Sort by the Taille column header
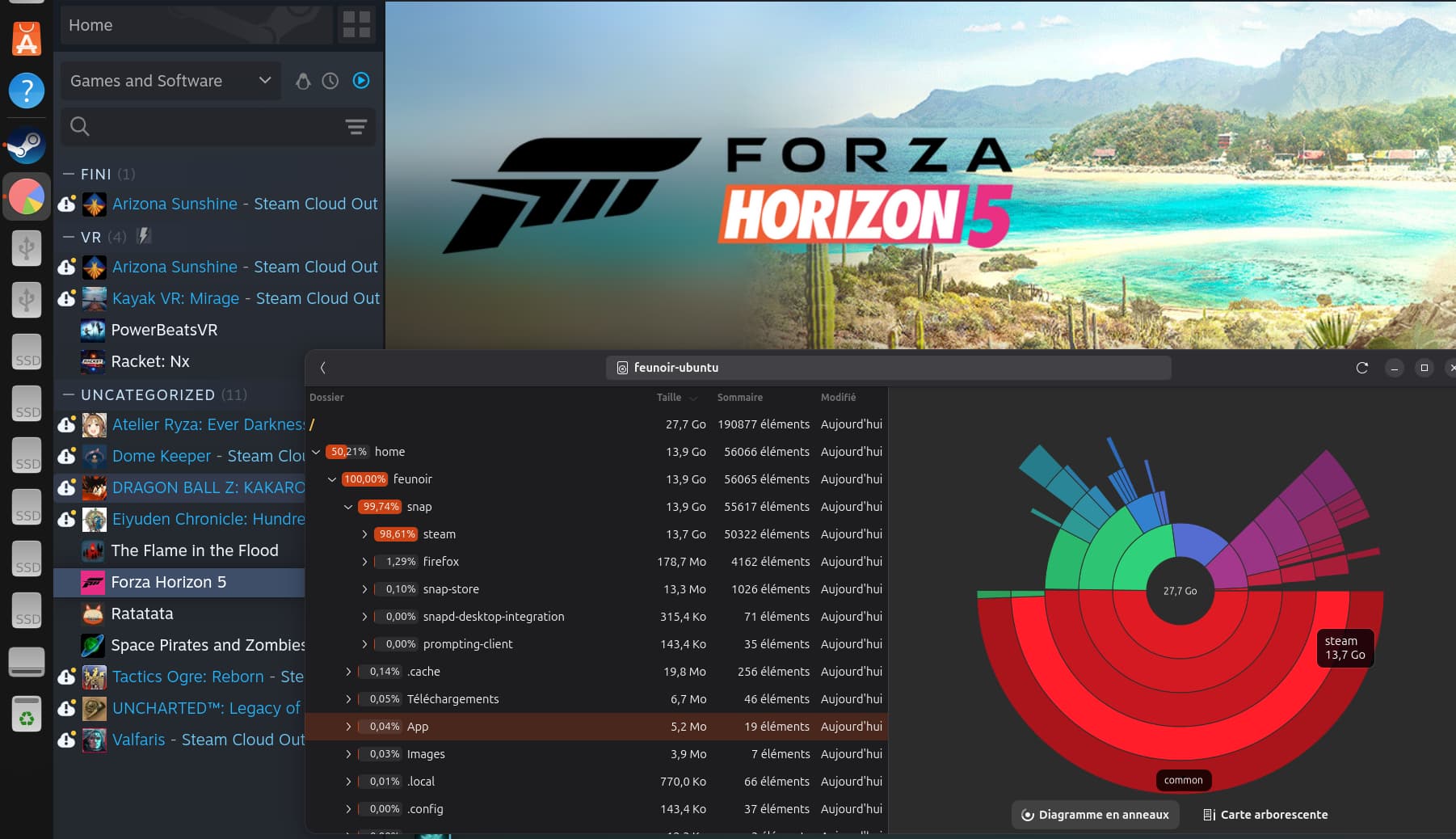This screenshot has width=1456, height=839. (669, 398)
